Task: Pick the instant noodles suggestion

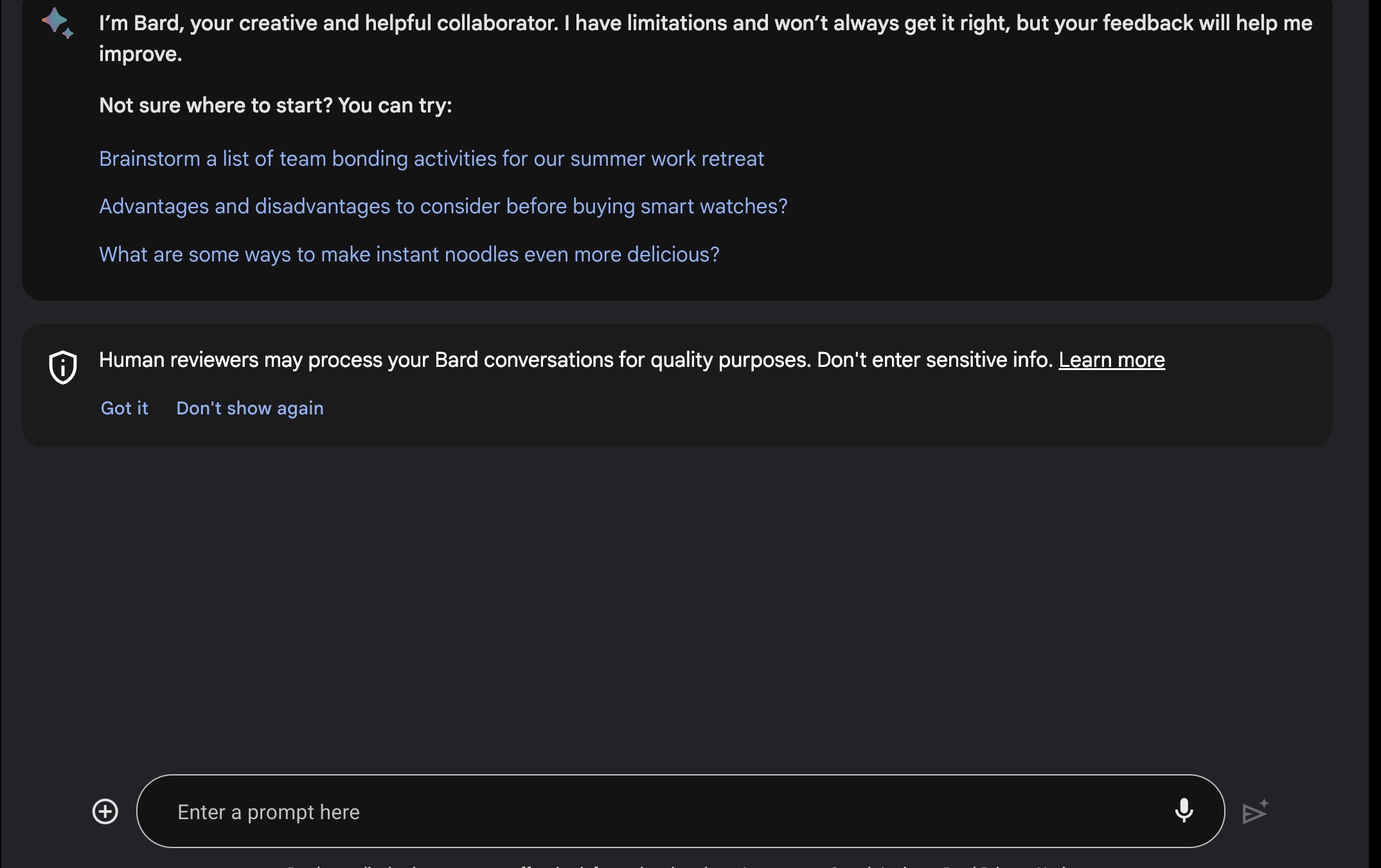Action: pos(409,254)
